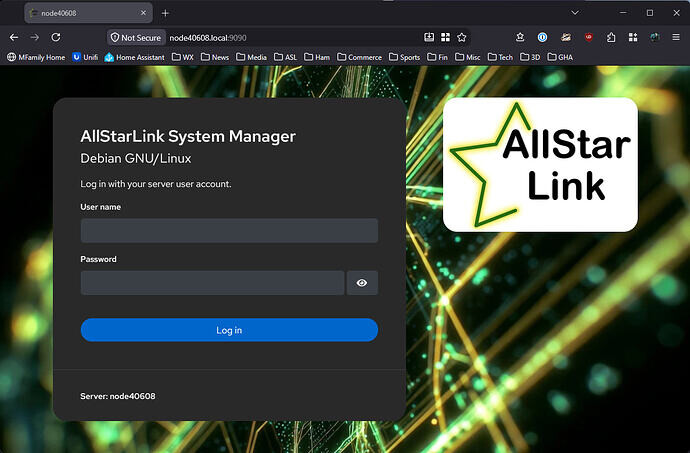Image resolution: width=690 pixels, height=453 pixels.
Task: Click the address bar URL node40608.local:9090
Action: (208, 38)
